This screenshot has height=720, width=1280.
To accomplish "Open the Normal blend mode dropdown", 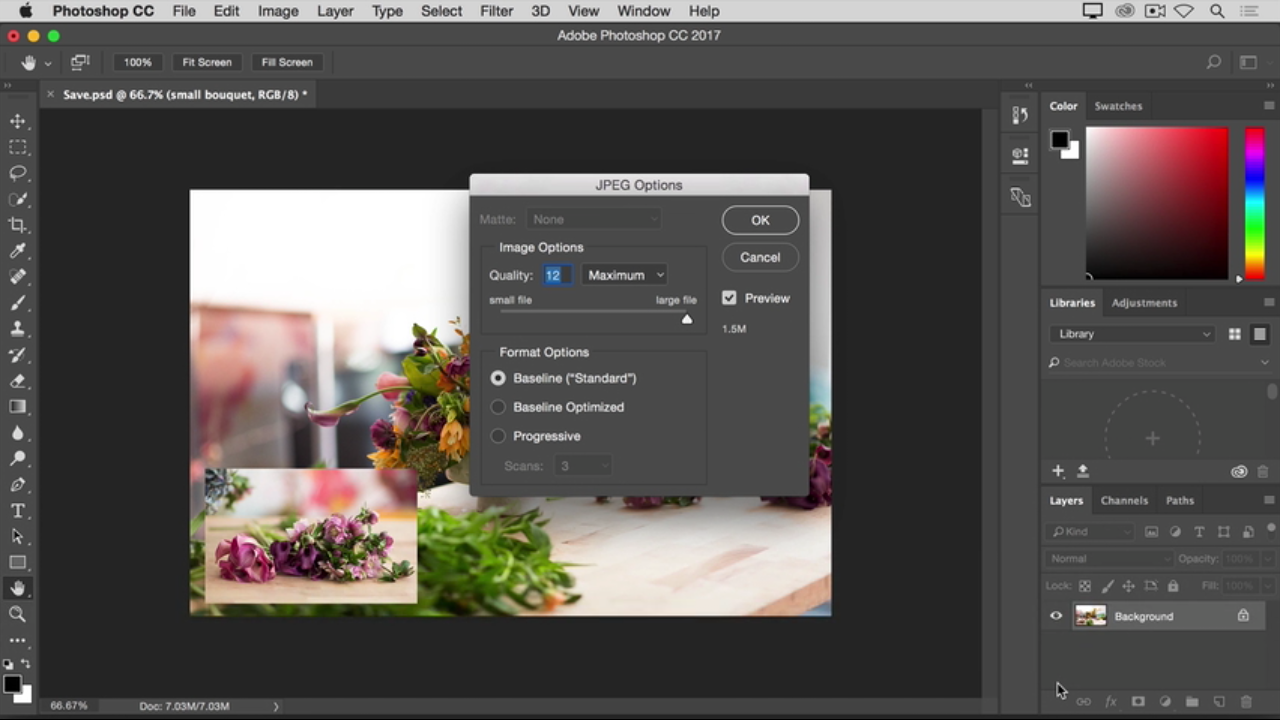I will click(x=1108, y=559).
